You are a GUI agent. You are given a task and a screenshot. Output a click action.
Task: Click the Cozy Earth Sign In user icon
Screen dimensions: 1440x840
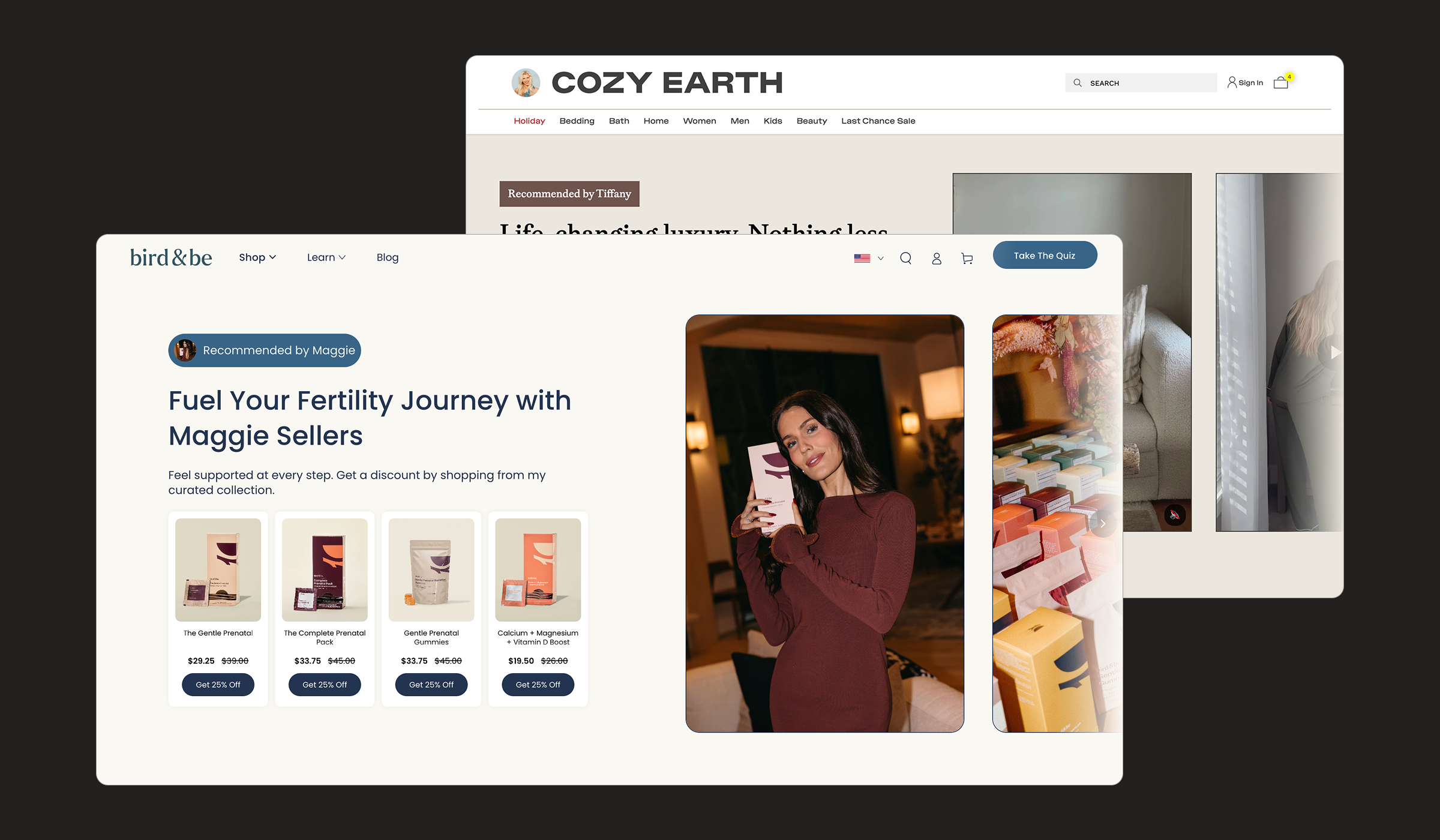pyautogui.click(x=1232, y=82)
